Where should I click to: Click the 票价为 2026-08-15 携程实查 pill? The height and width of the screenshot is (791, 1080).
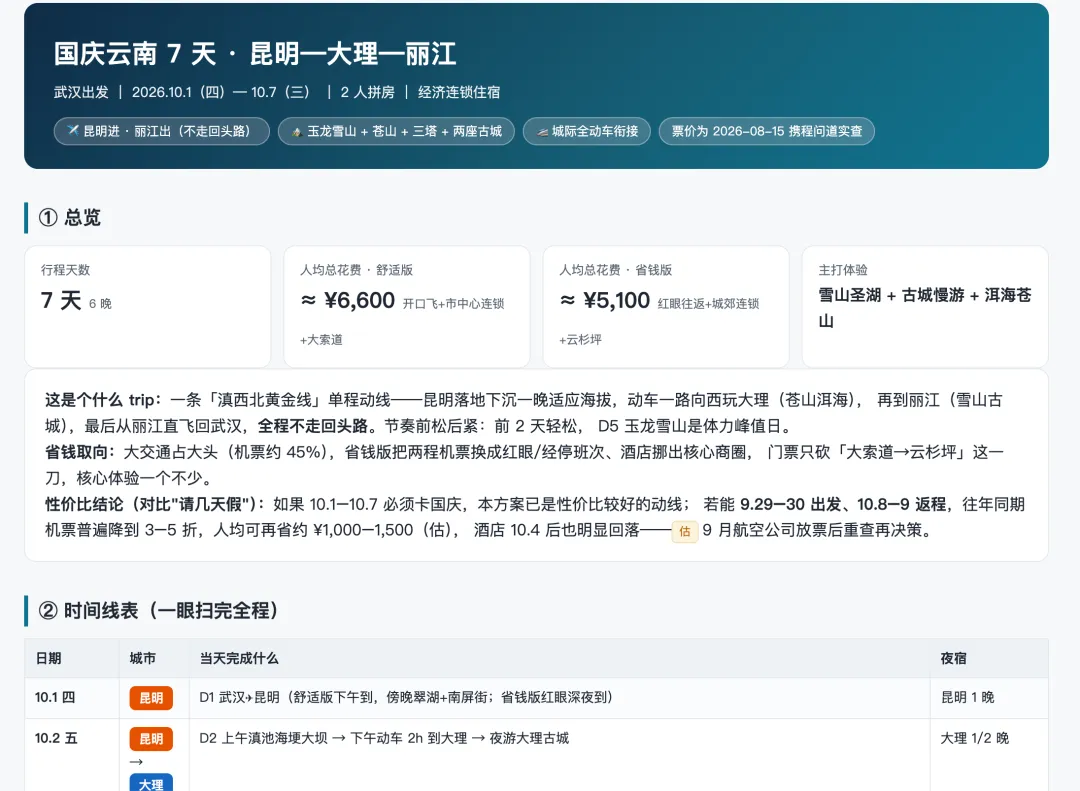point(767,131)
